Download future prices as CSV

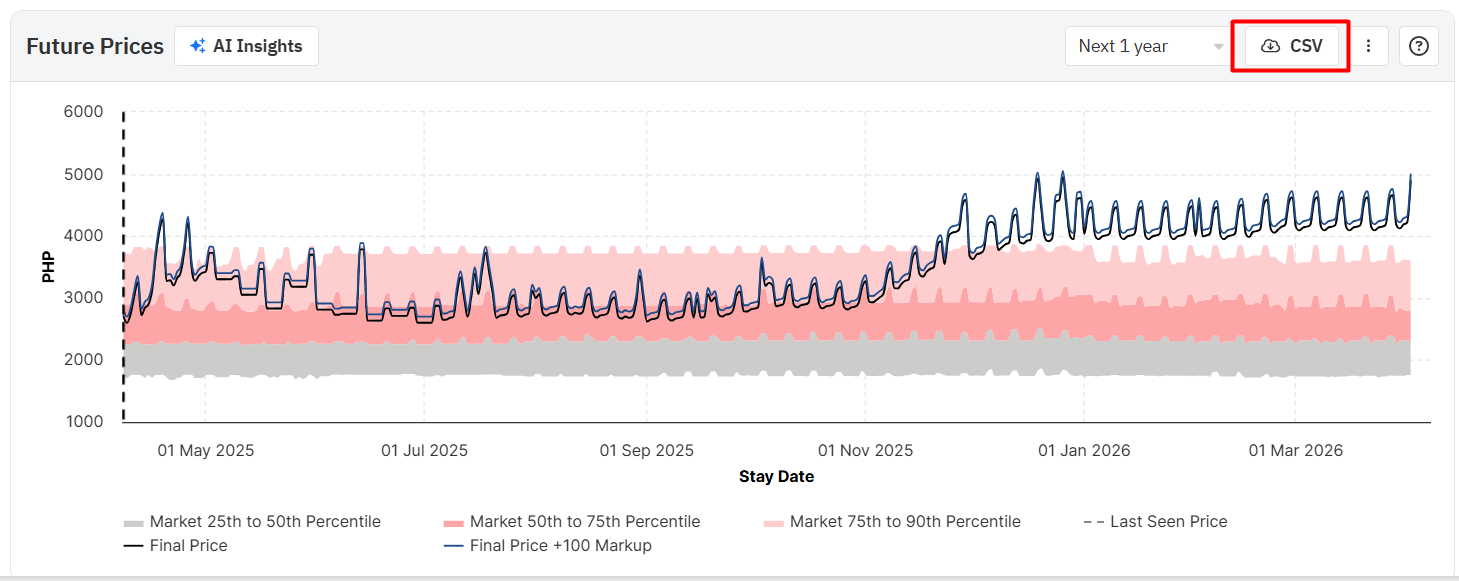[x=1291, y=46]
